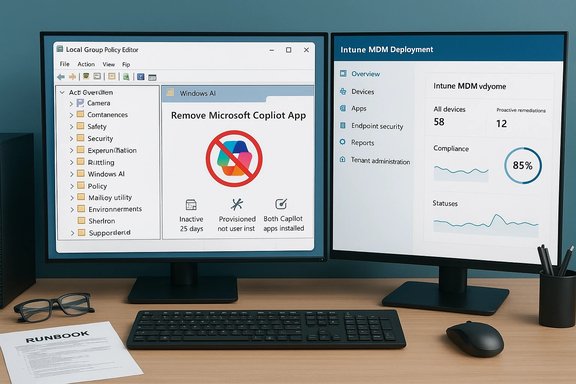Click the Back arrow in Group Policy toolbar
576x384 pixels.
(61, 77)
